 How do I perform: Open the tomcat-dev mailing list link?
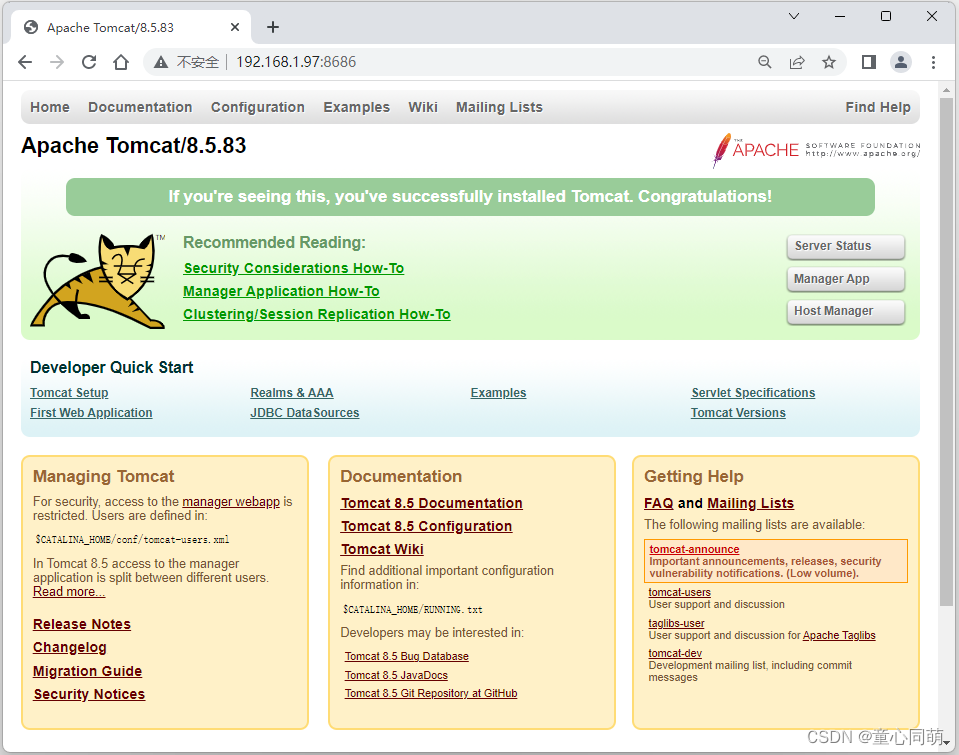coord(675,653)
